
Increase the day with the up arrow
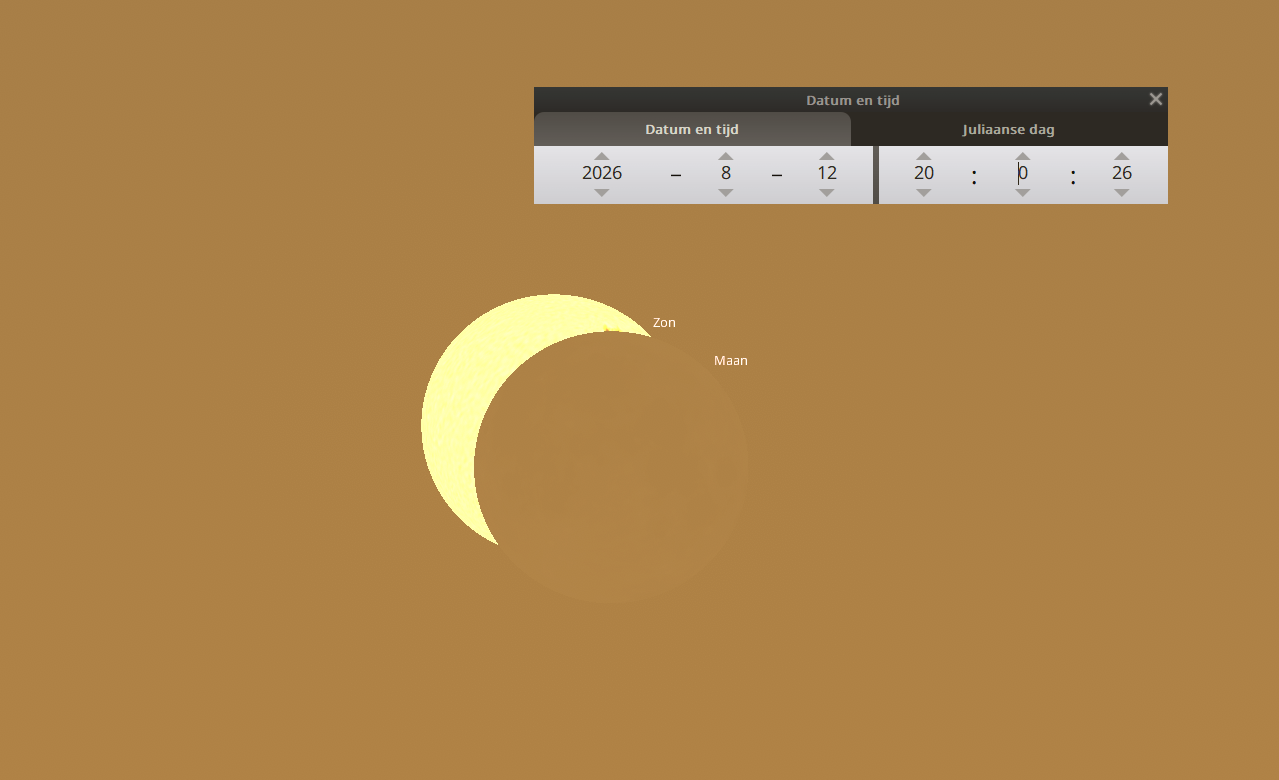coord(826,156)
